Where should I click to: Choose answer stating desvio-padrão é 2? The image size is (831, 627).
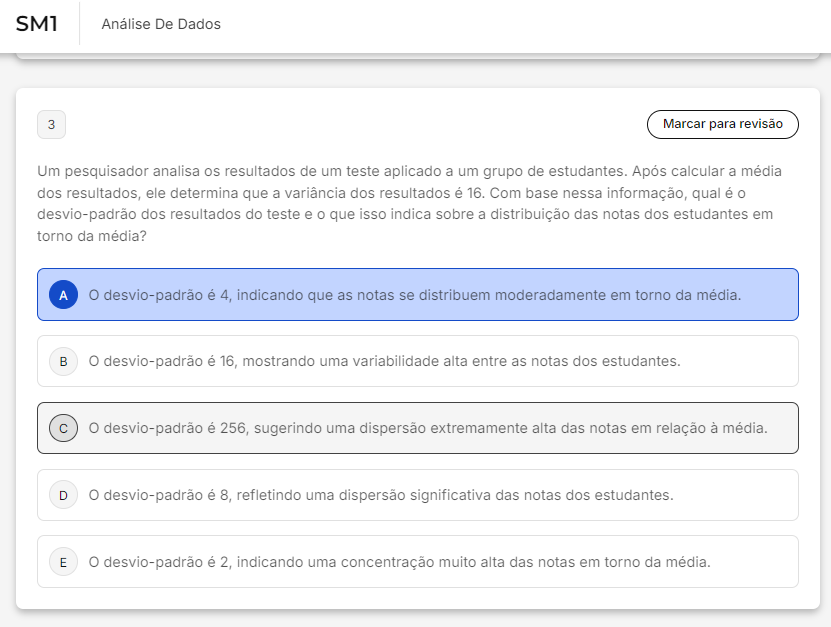tap(400, 562)
